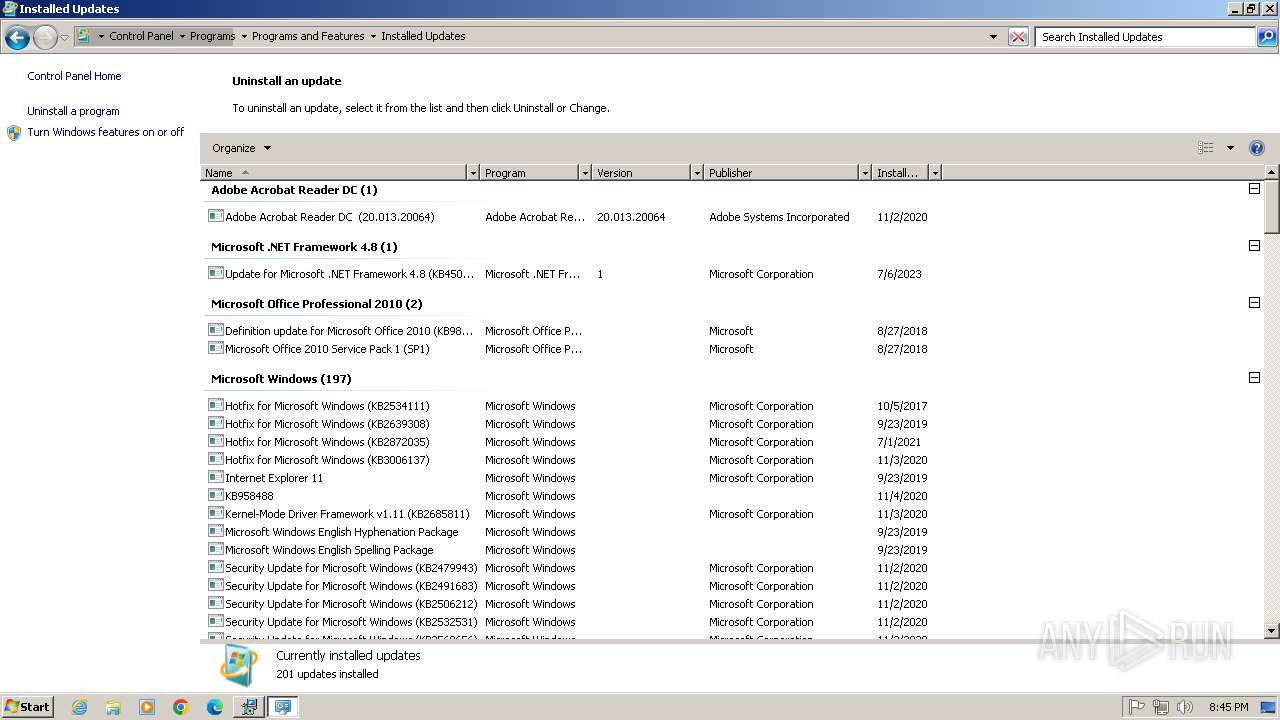Open the Program column filter dropdown
The width and height of the screenshot is (1280, 720).
(585, 173)
